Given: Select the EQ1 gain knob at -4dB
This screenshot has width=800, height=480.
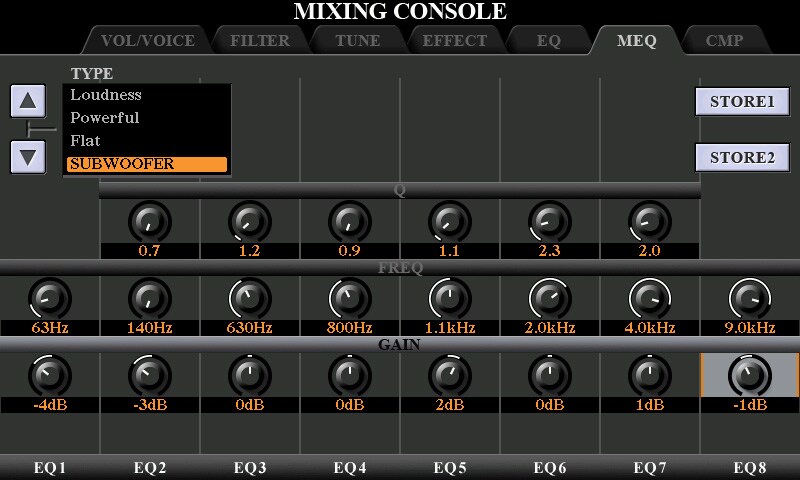Looking at the screenshot, I should click(x=49, y=375).
